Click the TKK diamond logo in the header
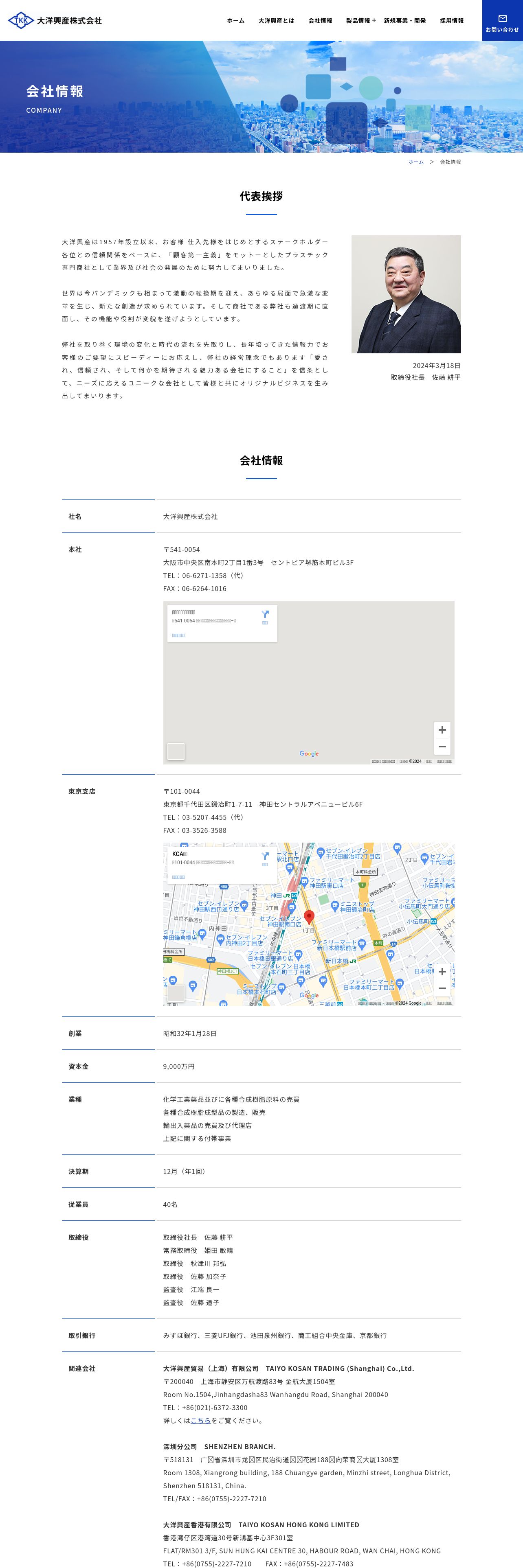This screenshot has height=1568, width=523. click(x=21, y=21)
